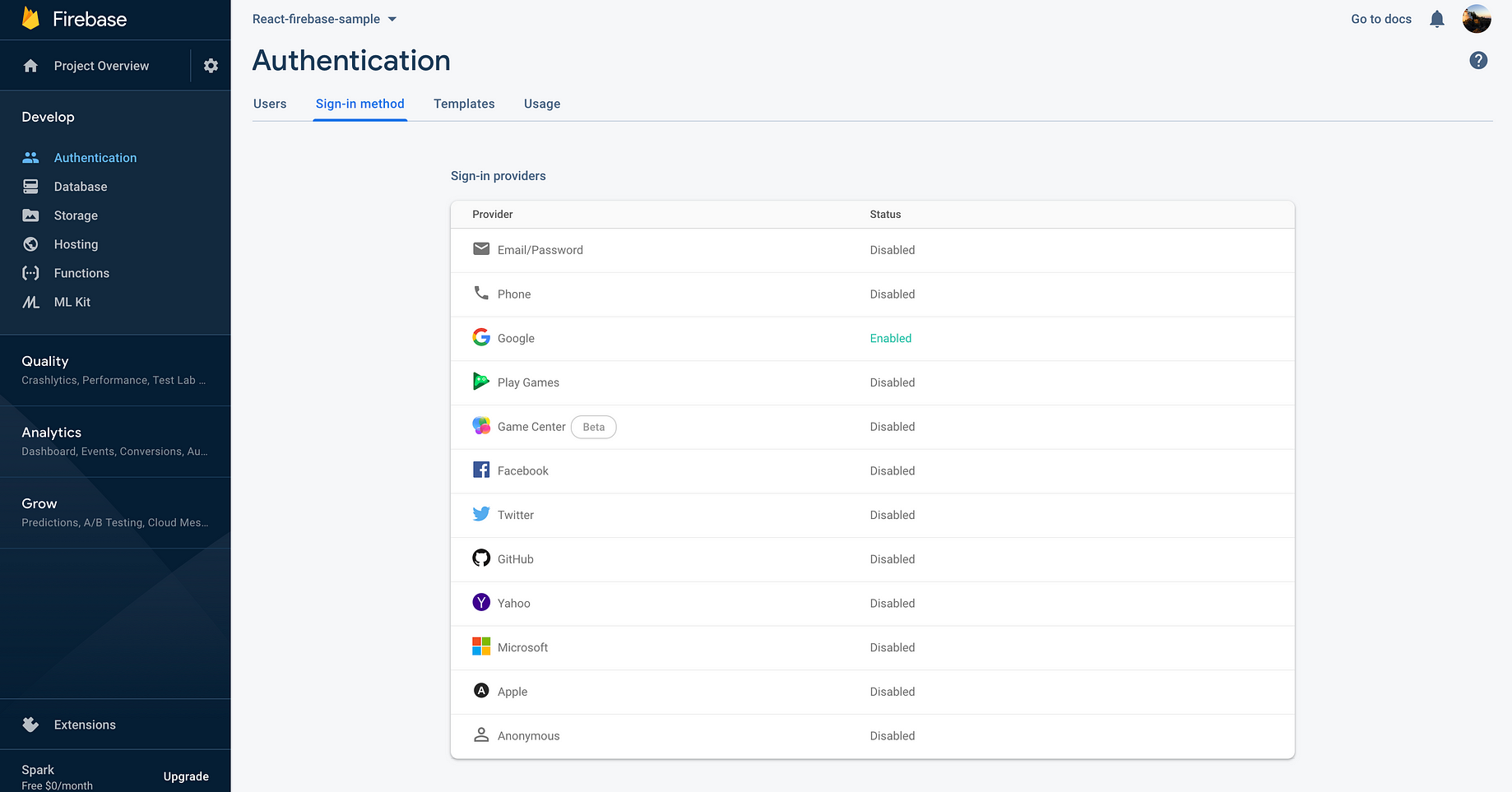Click the Hosting globe icon in sidebar

pos(30,244)
